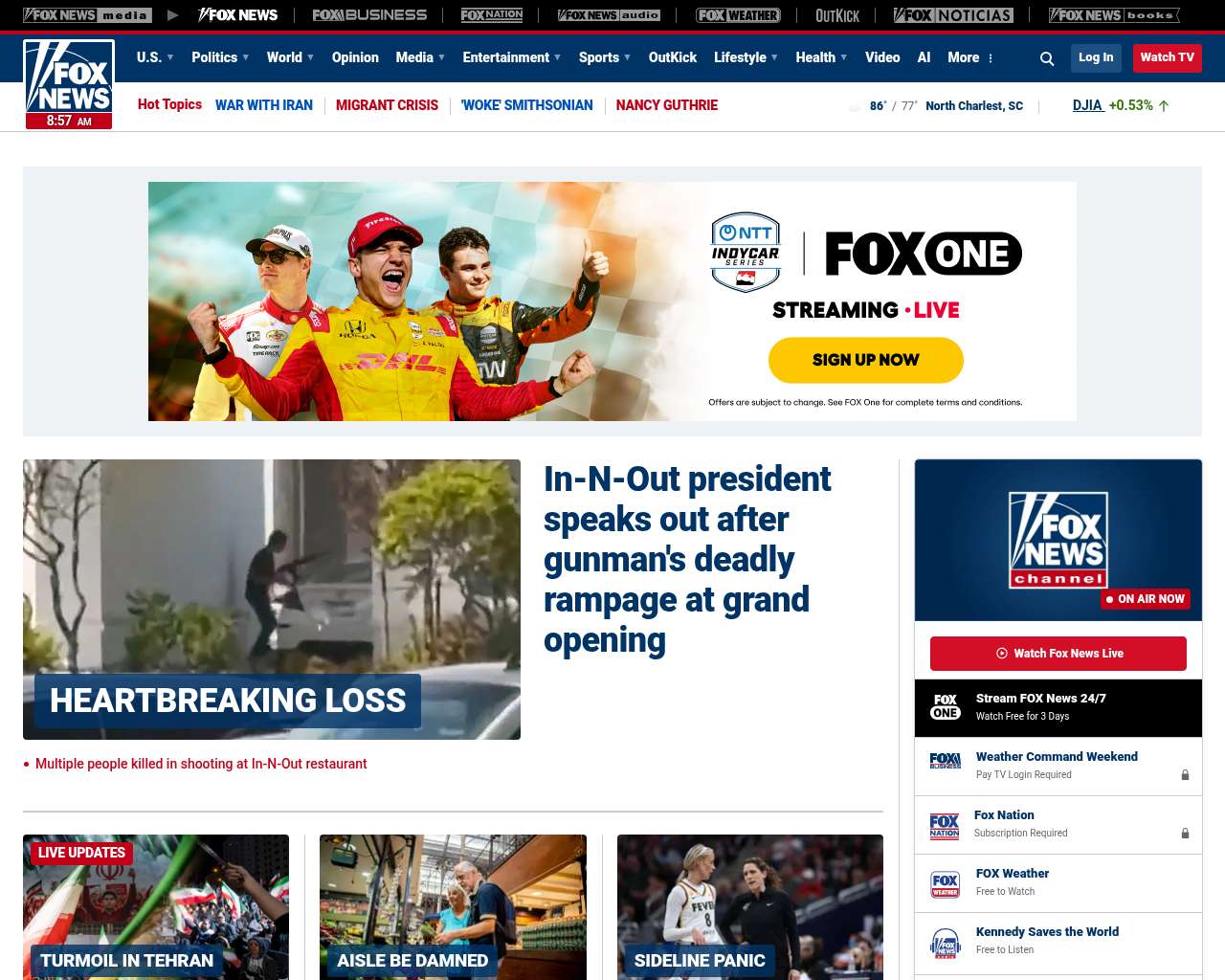Open TURMOIL IN TEHRAN story thumbnail
The height and width of the screenshot is (980, 1225).
(156, 907)
